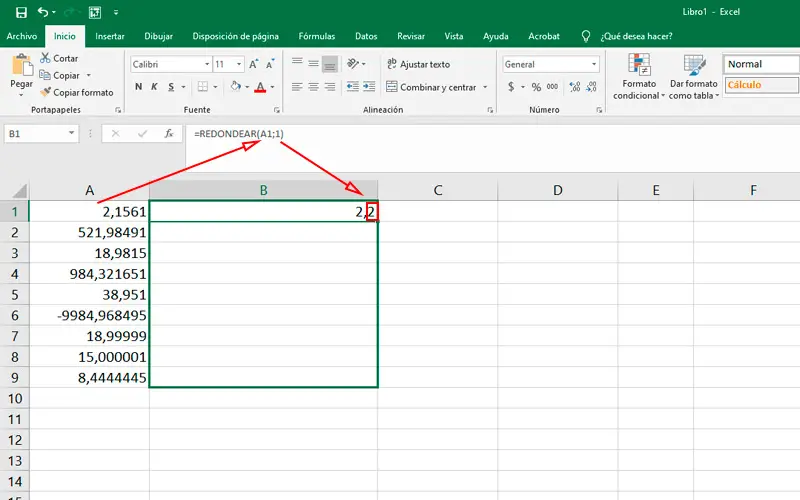
Task: Open the Calibri font name dropdown
Action: pos(207,64)
